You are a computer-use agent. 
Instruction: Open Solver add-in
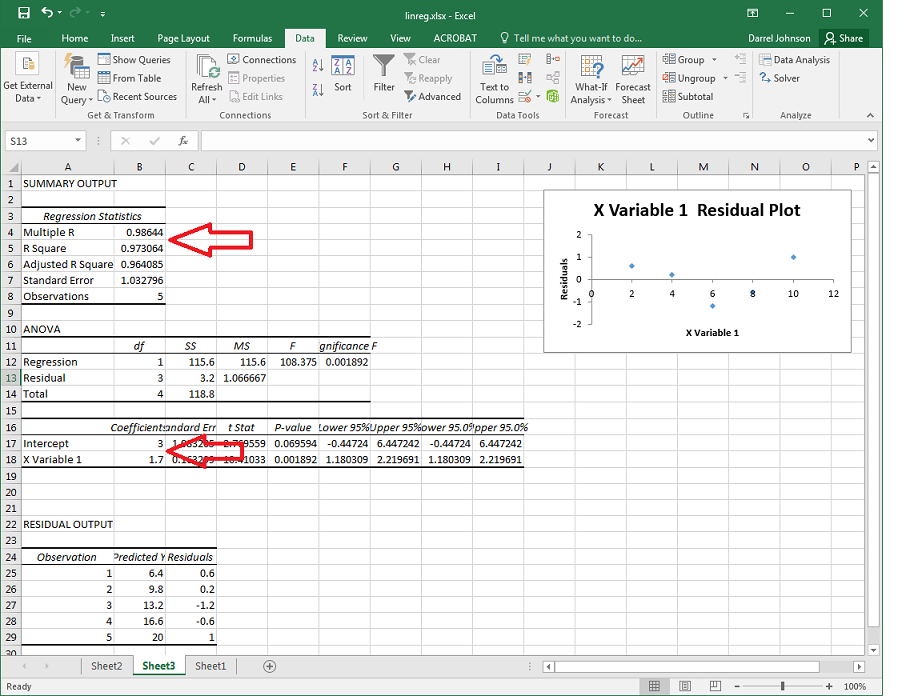pos(780,78)
